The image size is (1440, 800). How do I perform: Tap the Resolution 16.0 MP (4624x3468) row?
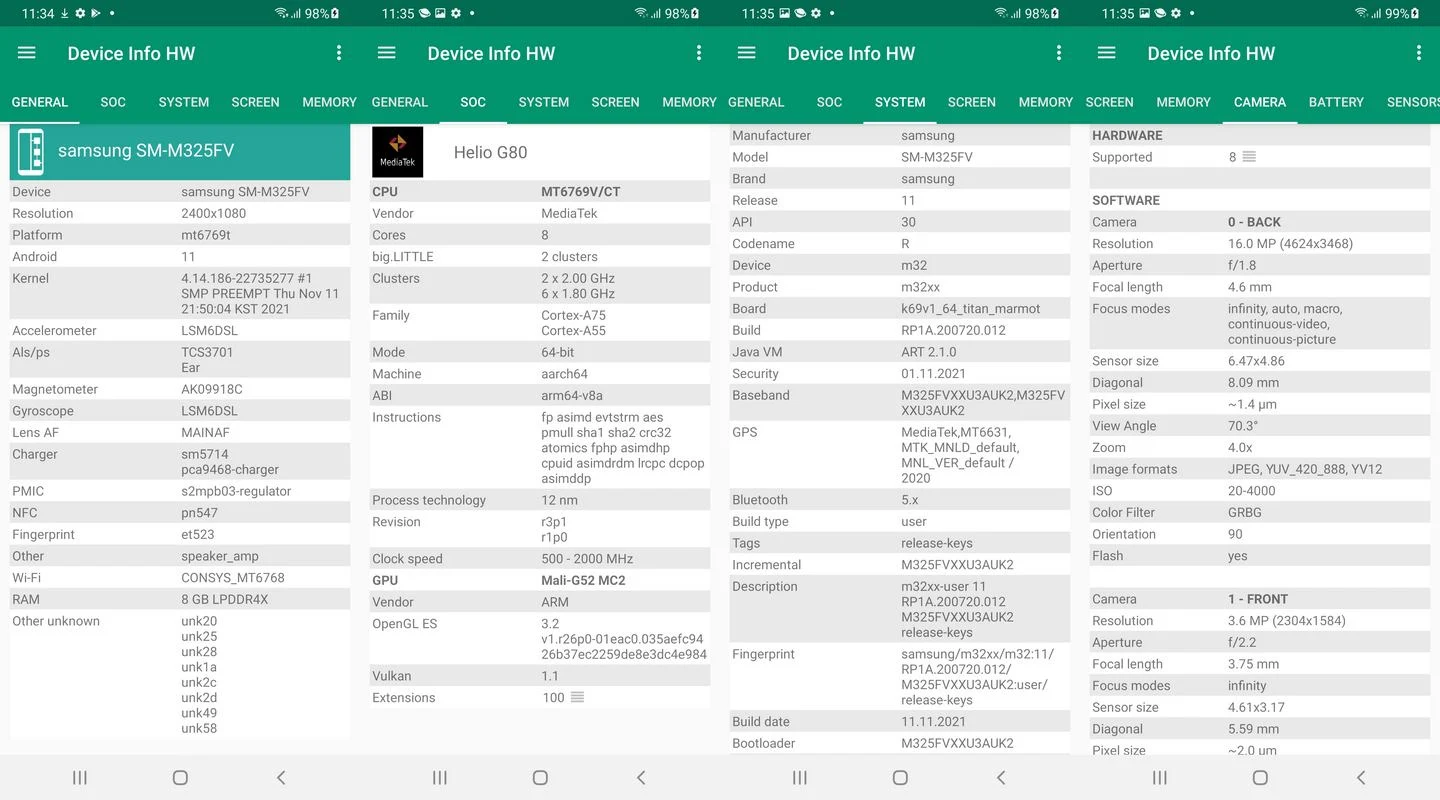(x=1260, y=244)
